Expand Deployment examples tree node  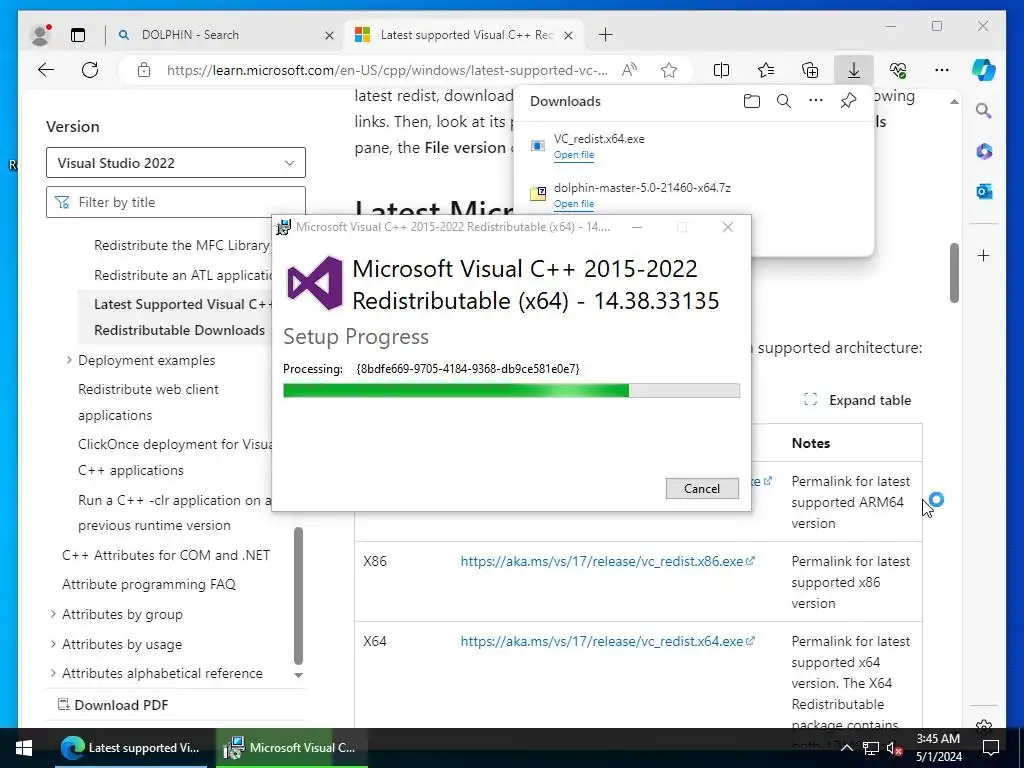[x=69, y=360]
